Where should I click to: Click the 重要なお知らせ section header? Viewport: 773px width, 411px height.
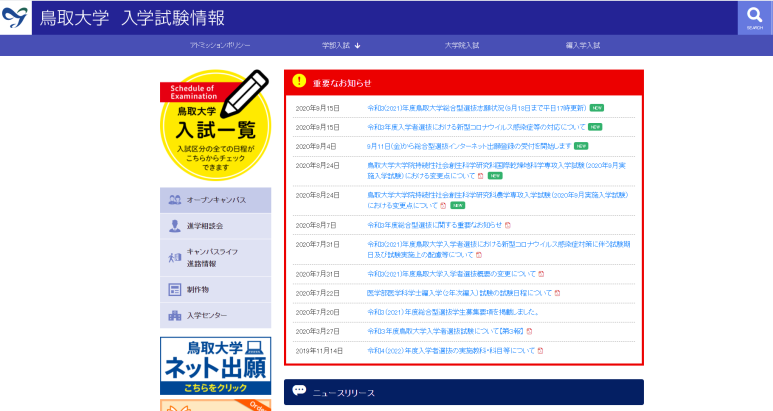coord(464,82)
